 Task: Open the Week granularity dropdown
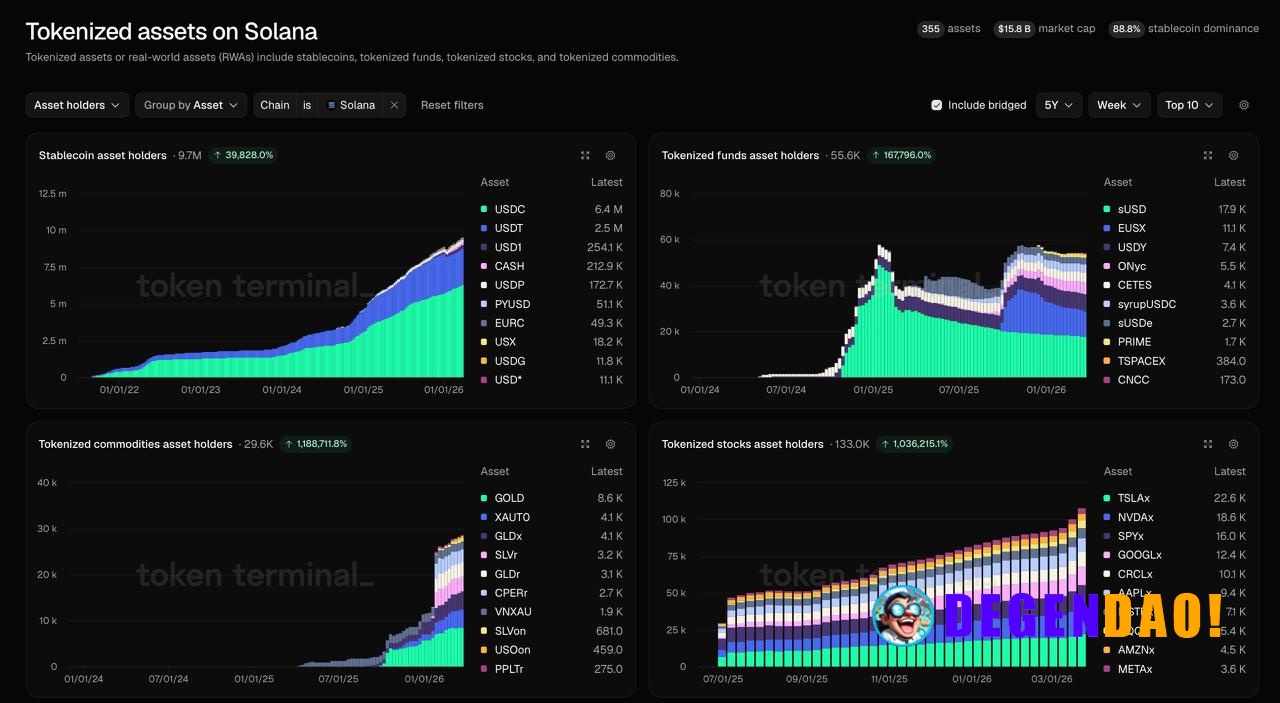(x=1118, y=105)
